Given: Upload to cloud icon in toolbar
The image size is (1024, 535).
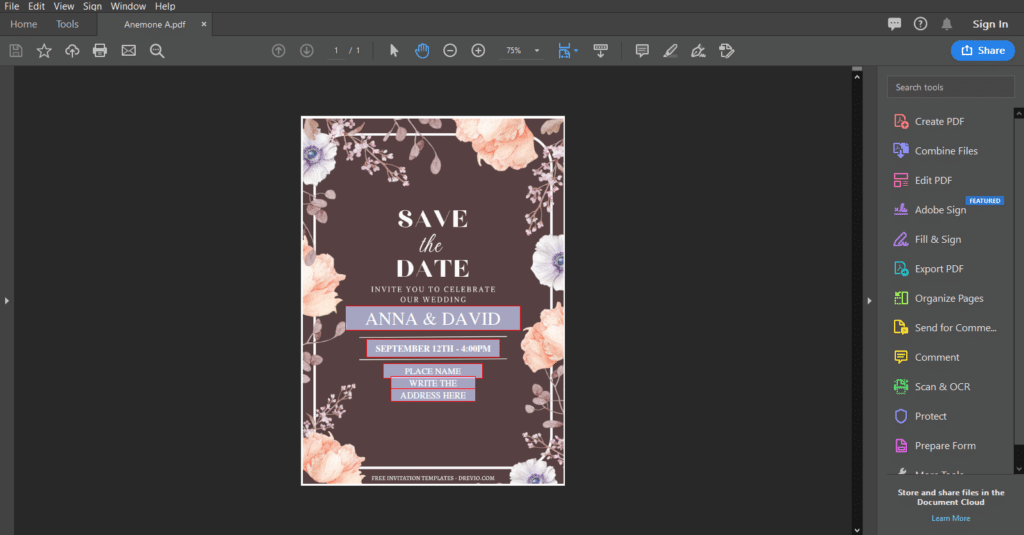Looking at the screenshot, I should click(72, 50).
